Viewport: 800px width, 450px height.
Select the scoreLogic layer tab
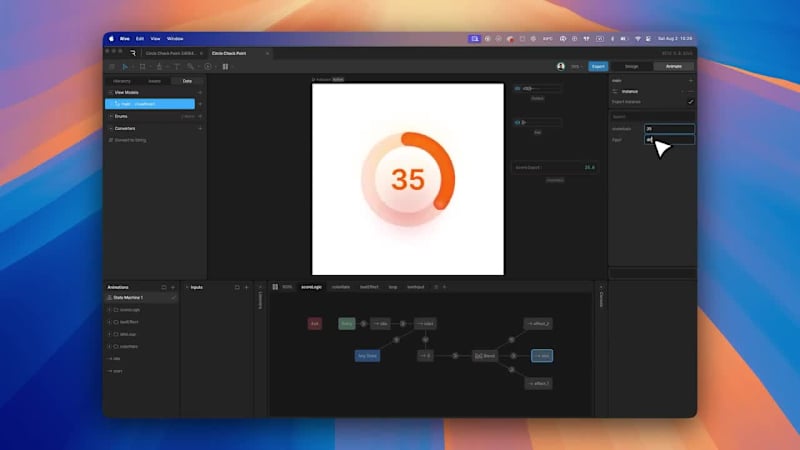tap(311, 287)
